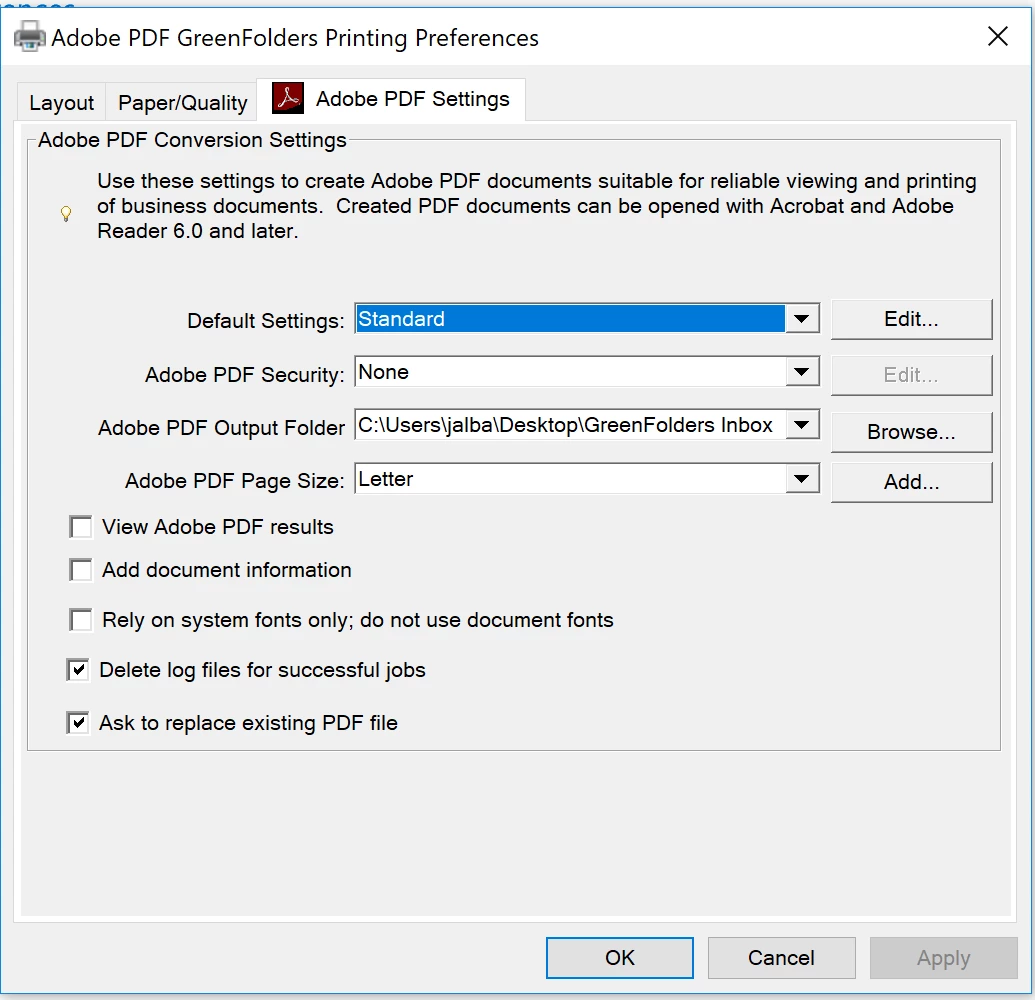
Task: Click the Standard value in Default Settings
Action: pyautogui.click(x=570, y=319)
